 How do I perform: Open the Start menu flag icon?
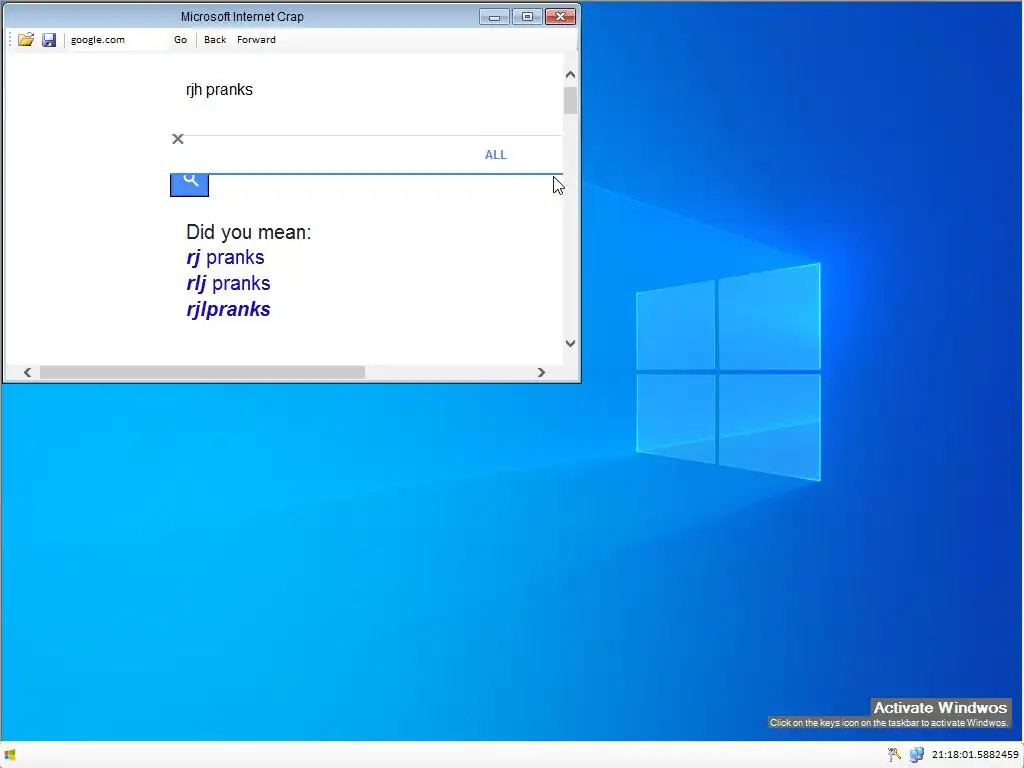(x=10, y=755)
